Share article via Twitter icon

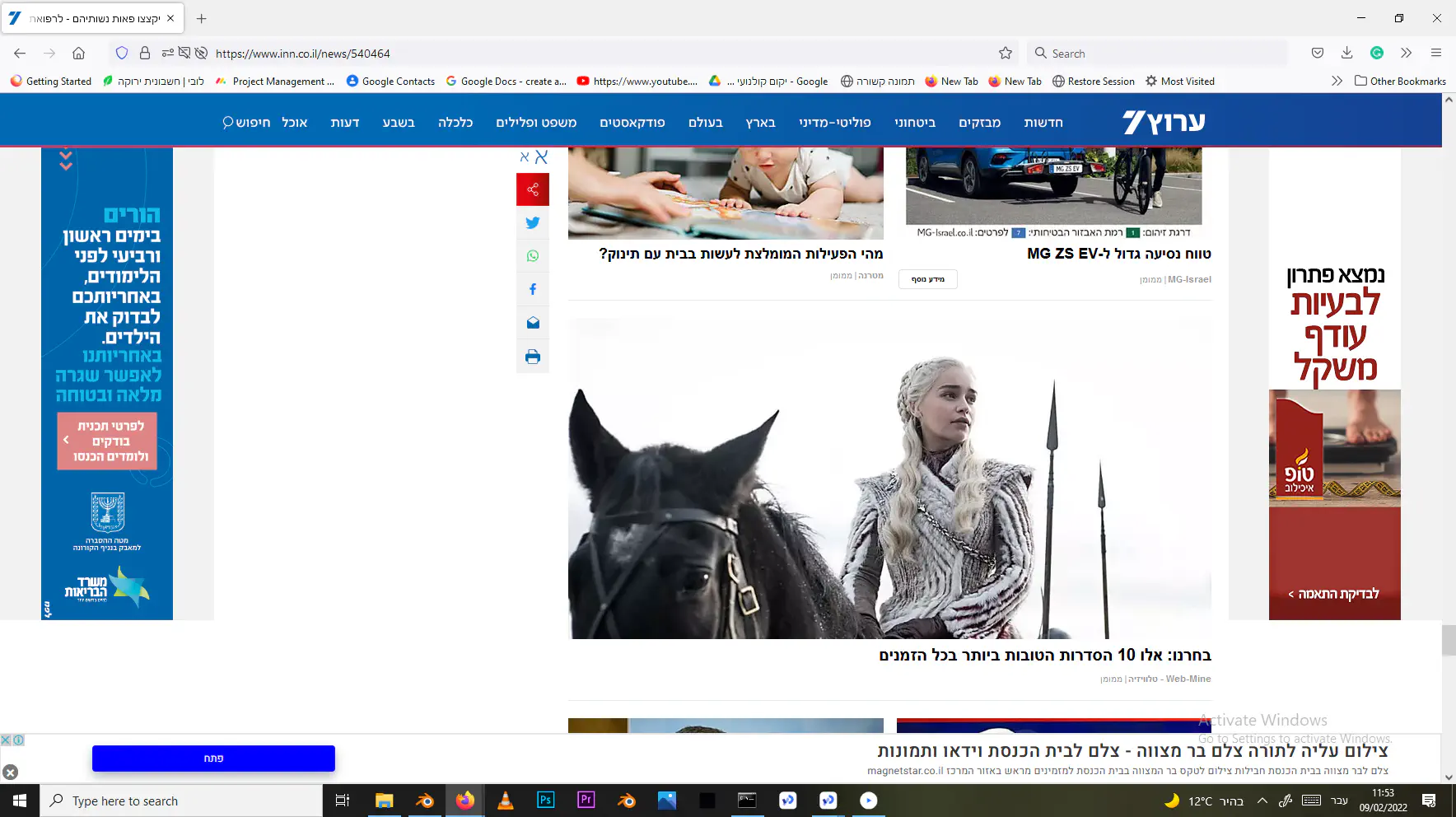click(533, 223)
